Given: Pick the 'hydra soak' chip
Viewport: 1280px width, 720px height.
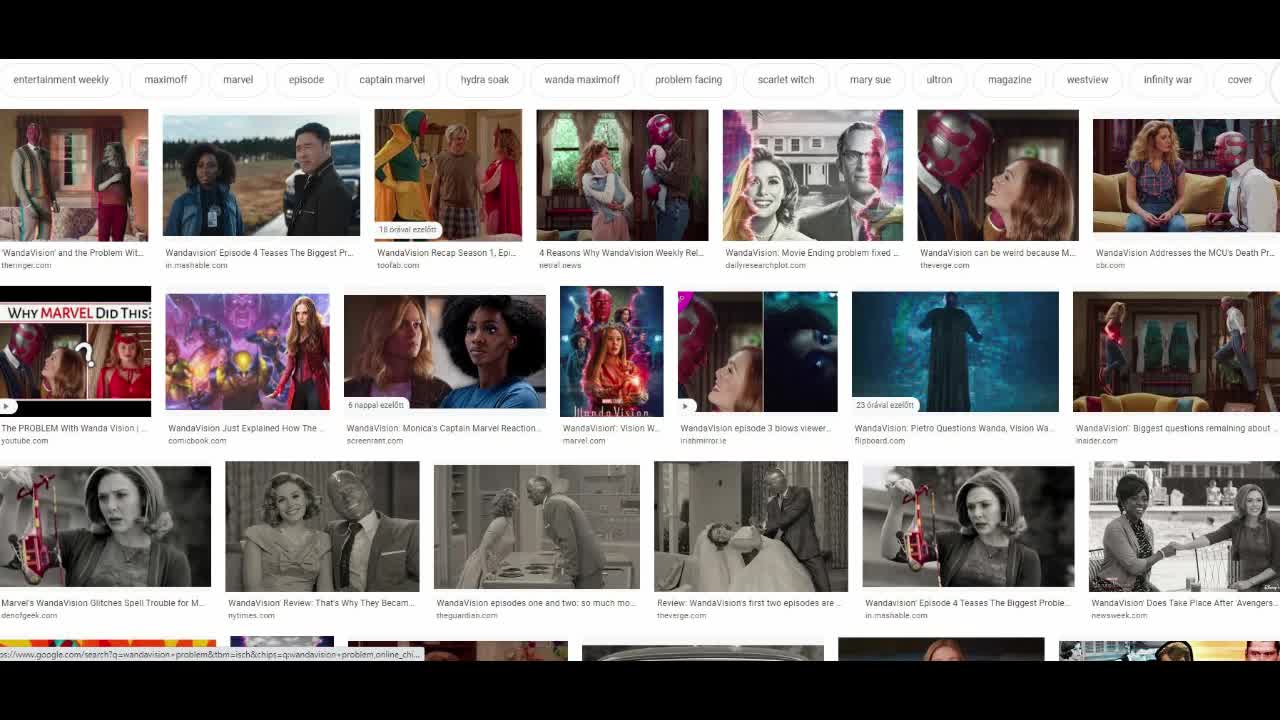Looking at the screenshot, I should (485, 80).
